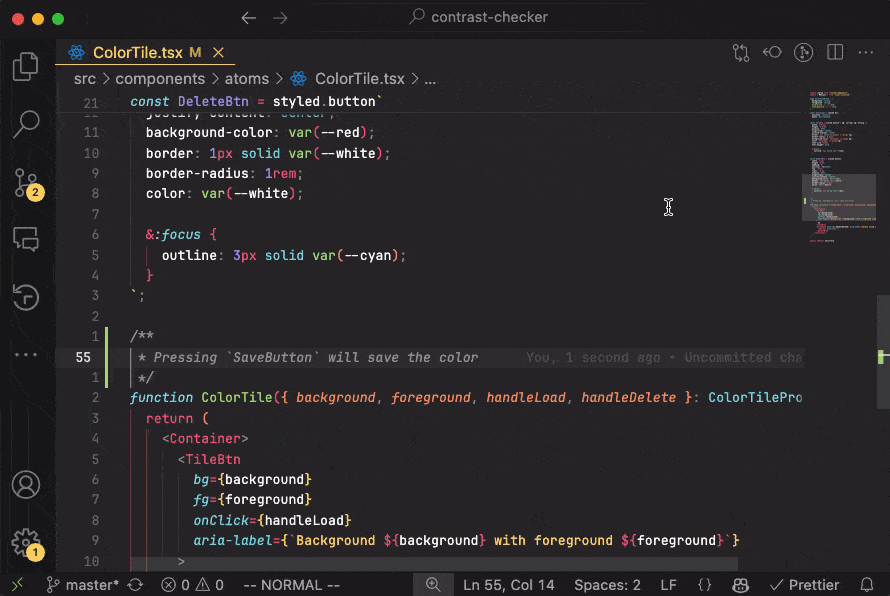Click the magnifier icon in the status bar
This screenshot has height=596, width=890.
433,584
